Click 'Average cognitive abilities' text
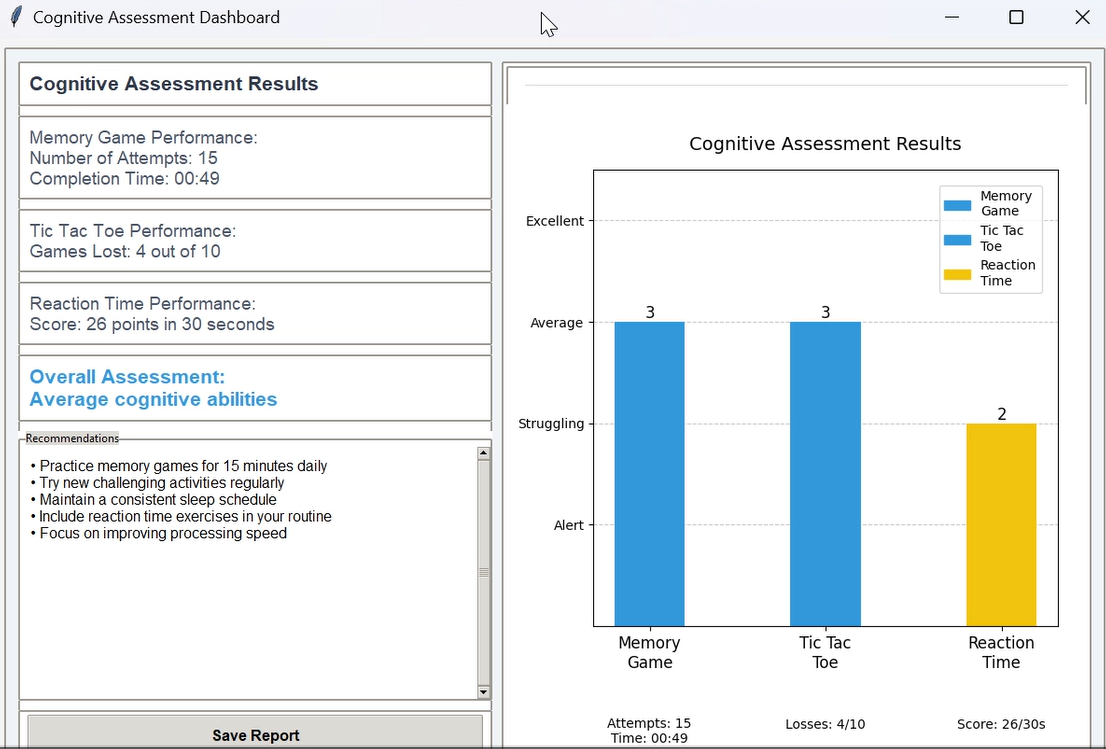This screenshot has width=1106, height=749. pyautogui.click(x=153, y=399)
